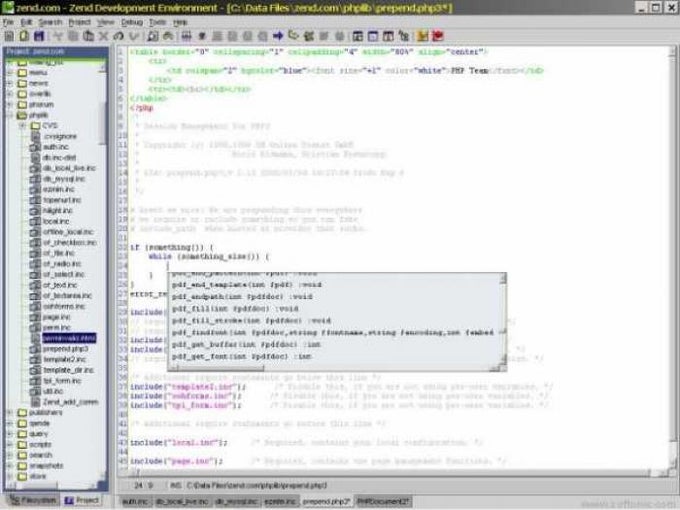This screenshot has width=680, height=510.
Task: Click the INS indicator in status bar
Action: (175, 486)
